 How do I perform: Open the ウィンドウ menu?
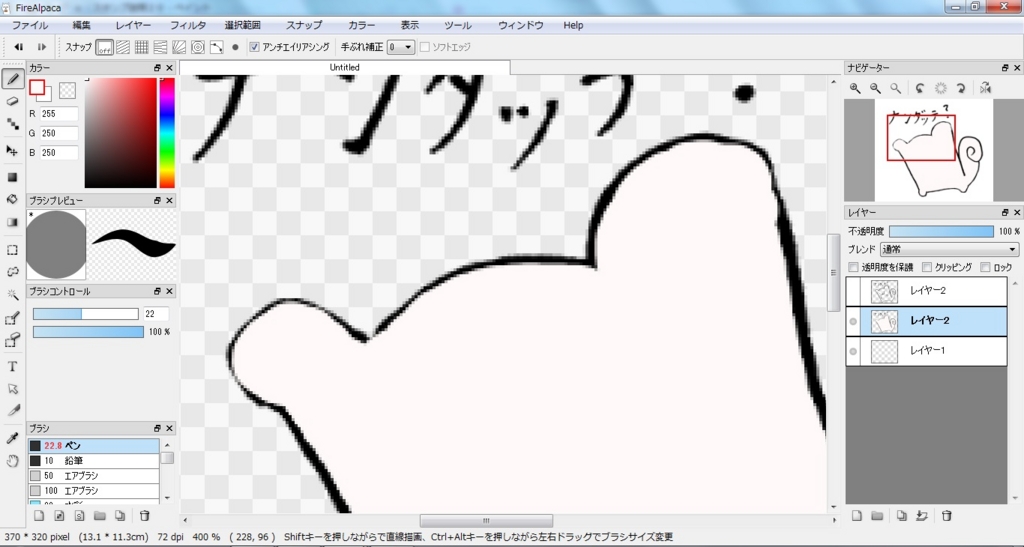(x=520, y=25)
